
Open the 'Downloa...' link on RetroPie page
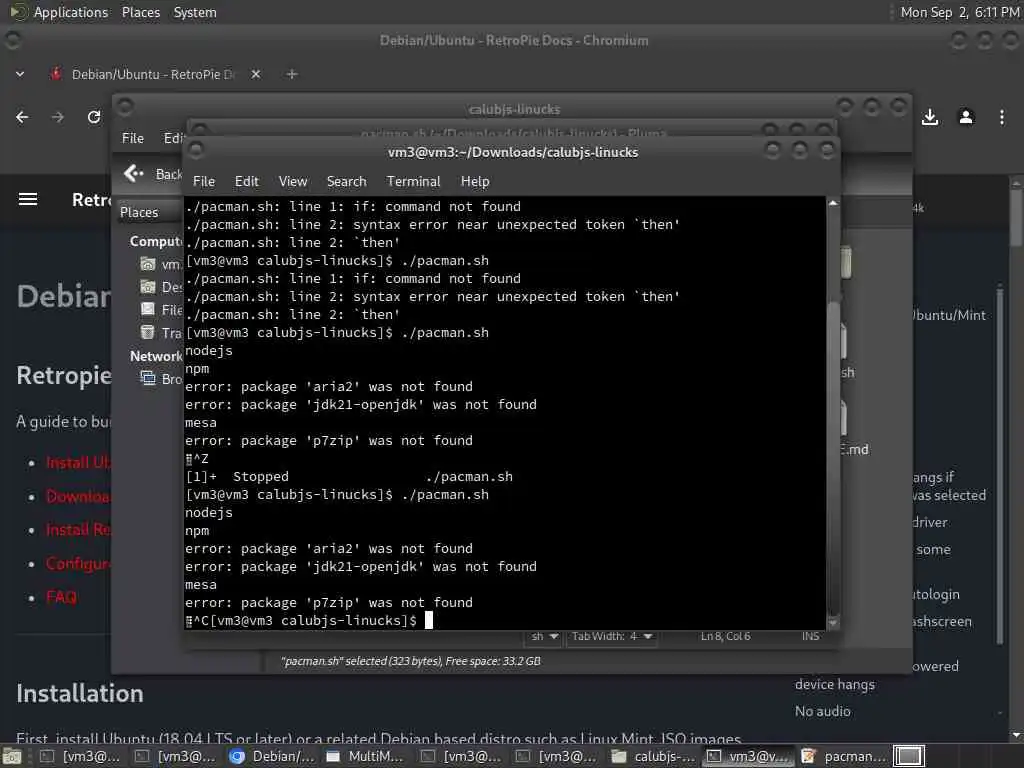(x=78, y=496)
